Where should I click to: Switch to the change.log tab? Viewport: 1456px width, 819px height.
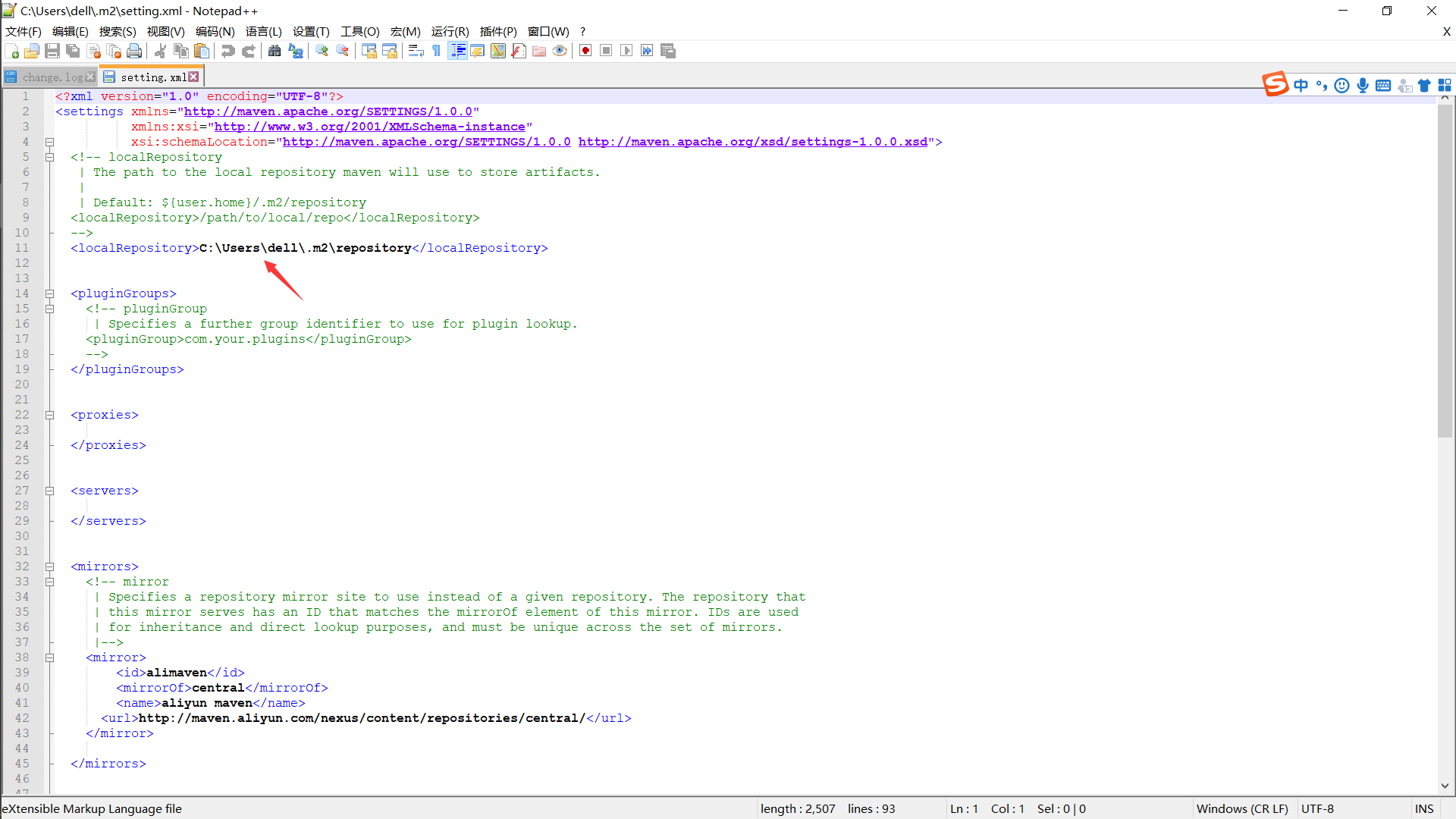coord(52,77)
